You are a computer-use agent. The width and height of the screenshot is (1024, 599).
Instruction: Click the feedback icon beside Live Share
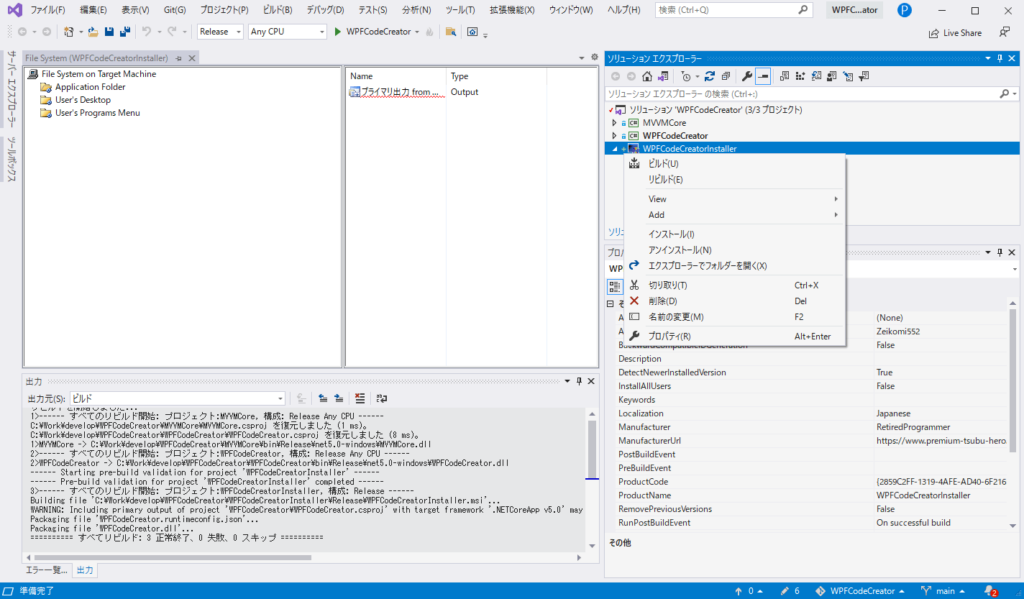point(1004,31)
